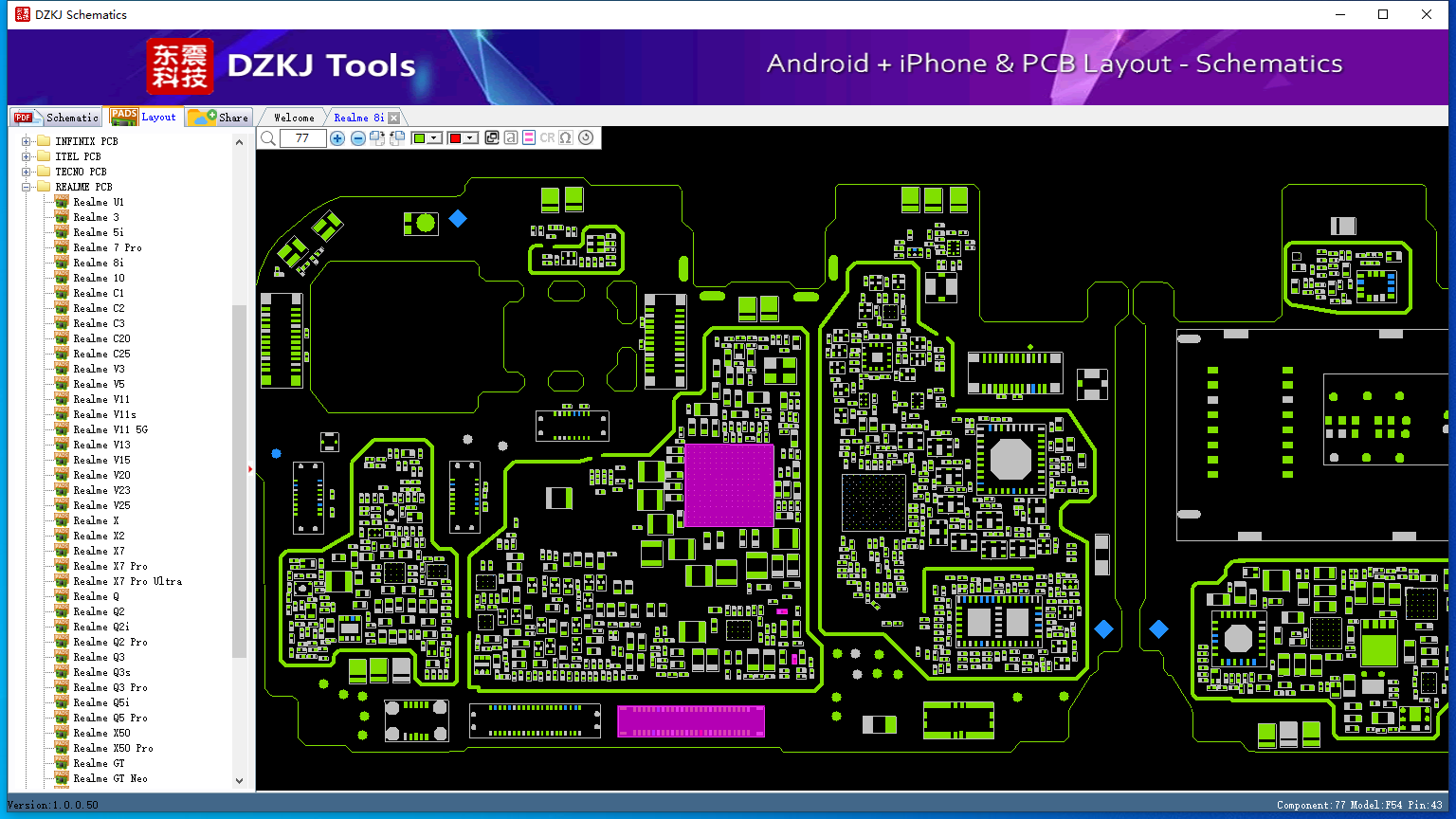The image size is (1456, 819).
Task: Click the green color swatch
Action: (x=420, y=138)
